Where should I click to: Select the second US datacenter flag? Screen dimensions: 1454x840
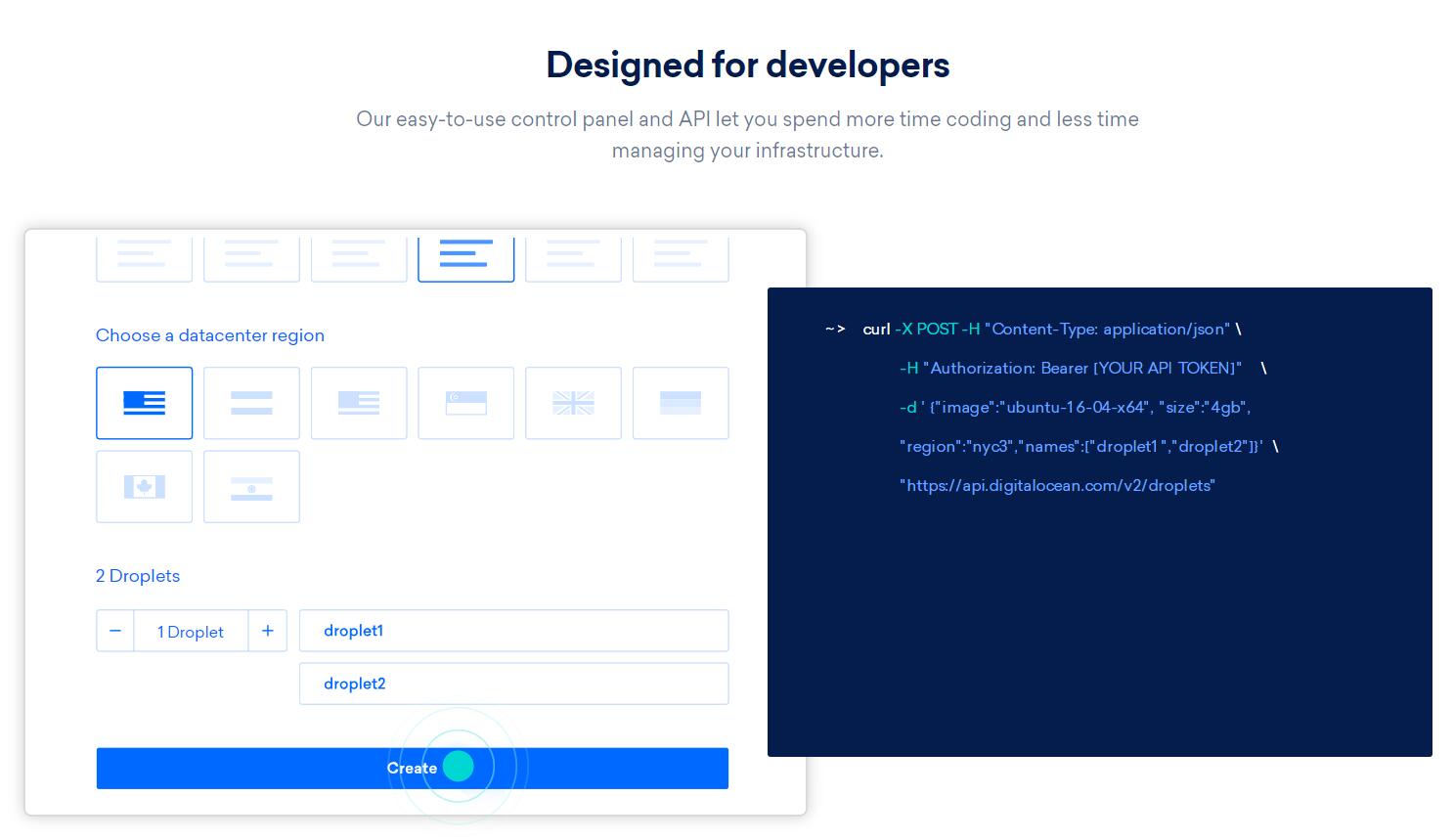(359, 403)
